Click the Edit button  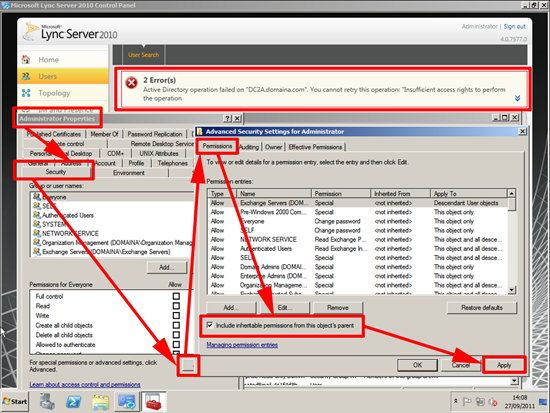tap(285, 307)
